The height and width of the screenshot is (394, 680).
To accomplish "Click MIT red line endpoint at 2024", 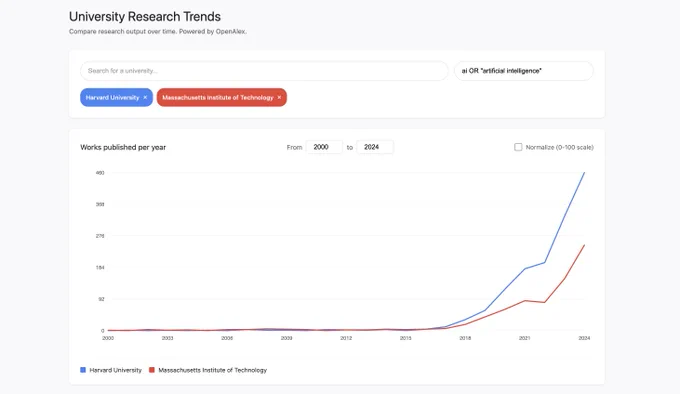I will pos(584,245).
